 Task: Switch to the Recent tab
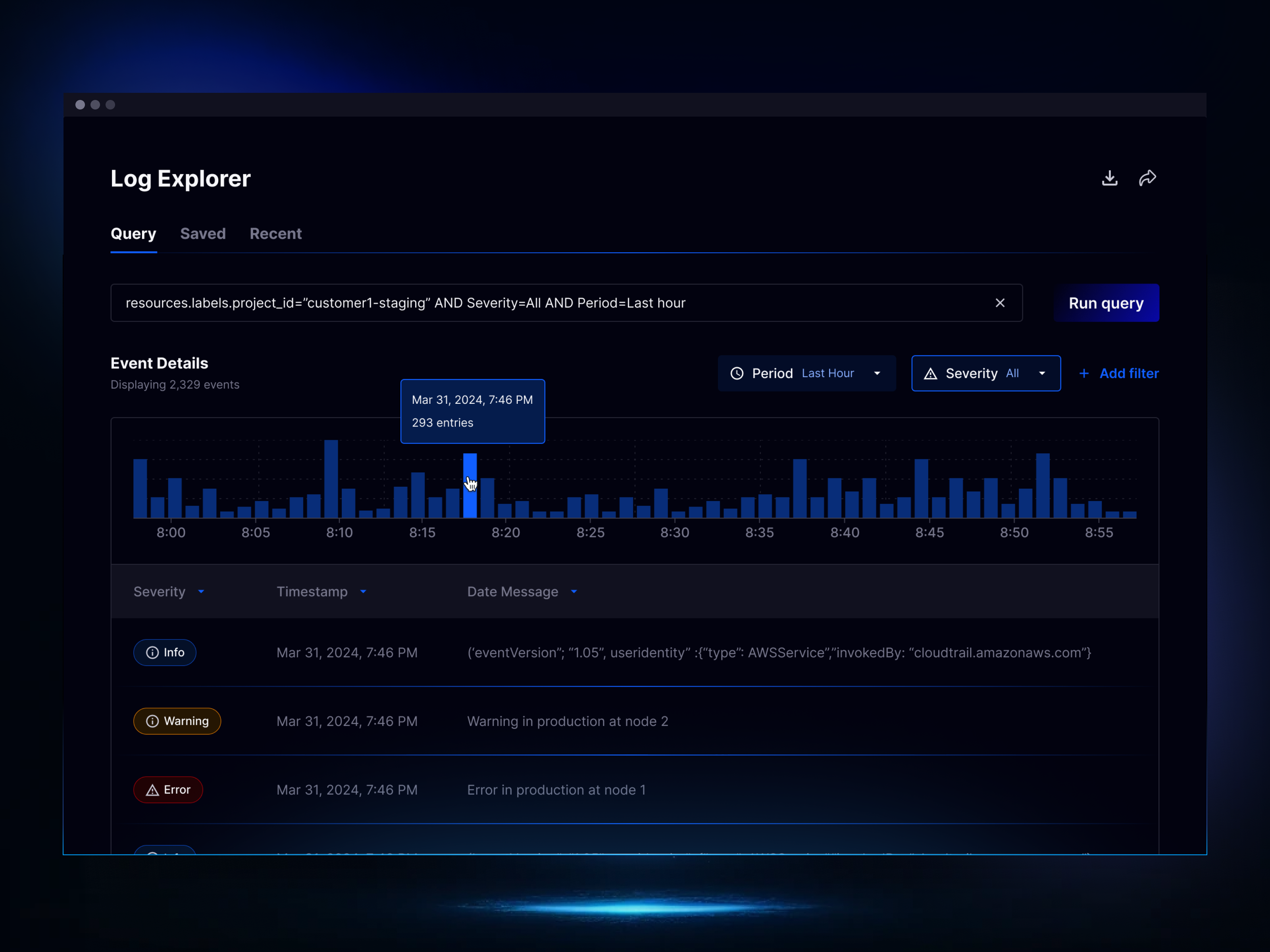[275, 234]
